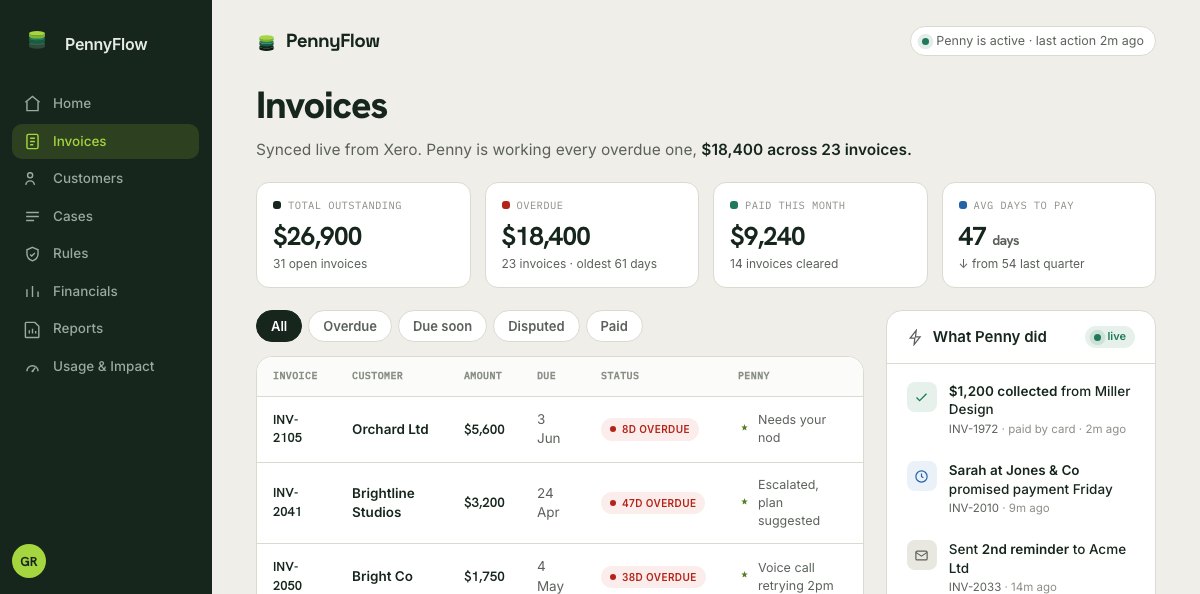Click the $5,600 amount cell
This screenshot has width=1200, height=594.
coord(484,429)
